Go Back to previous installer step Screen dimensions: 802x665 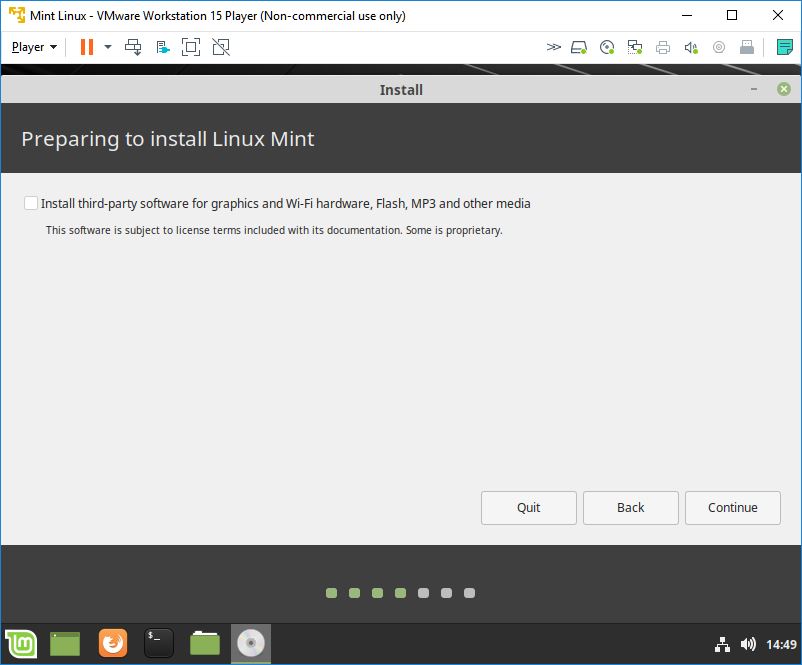click(x=630, y=507)
